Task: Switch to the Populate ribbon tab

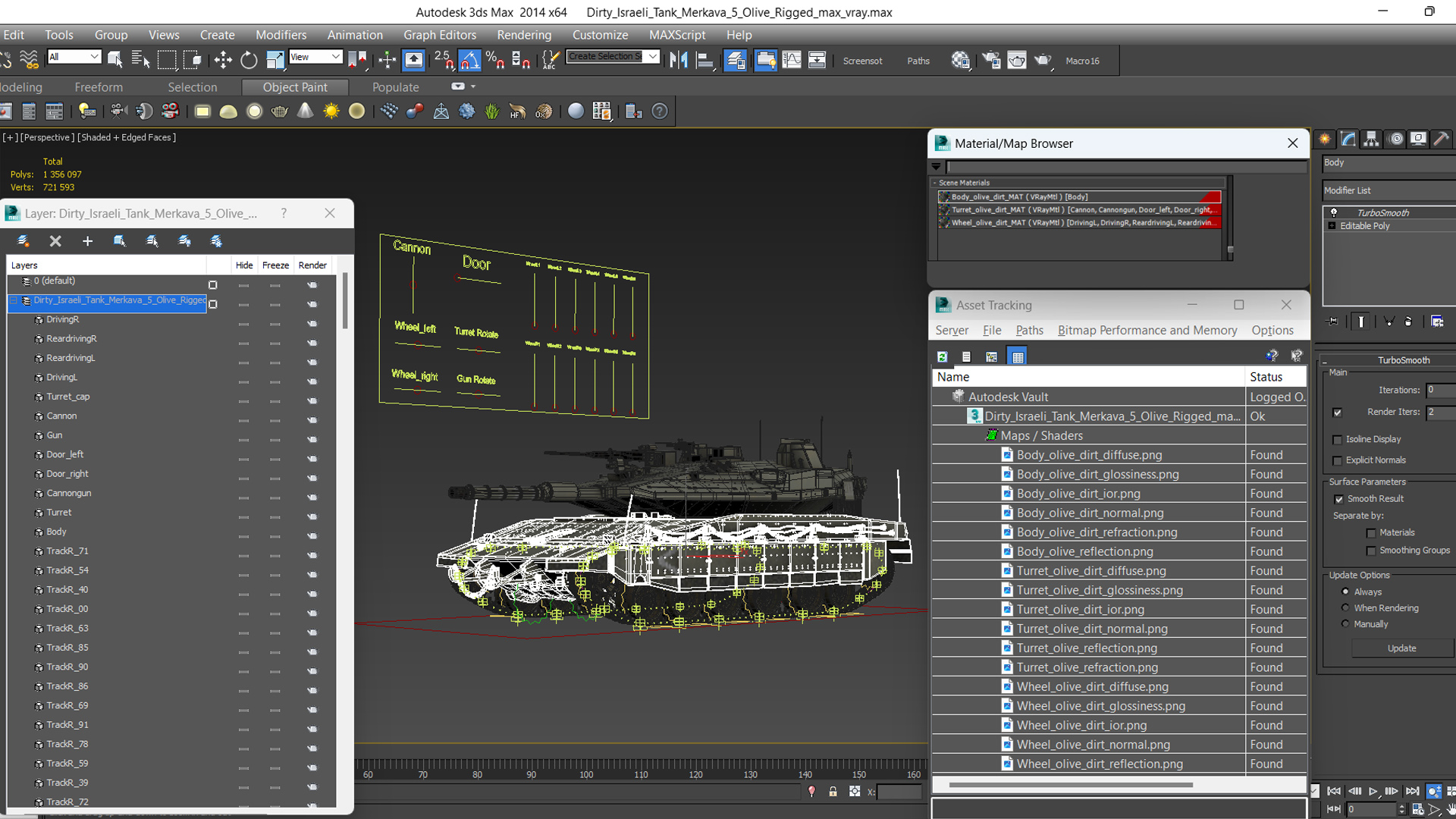Action: (x=395, y=87)
